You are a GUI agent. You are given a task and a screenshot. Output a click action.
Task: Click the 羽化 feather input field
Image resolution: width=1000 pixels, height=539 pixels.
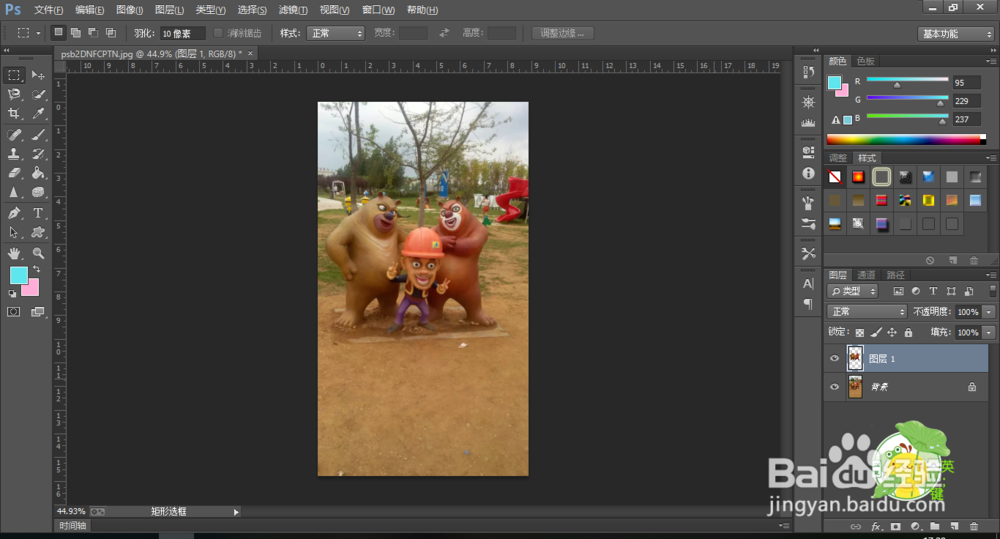pyautogui.click(x=182, y=33)
